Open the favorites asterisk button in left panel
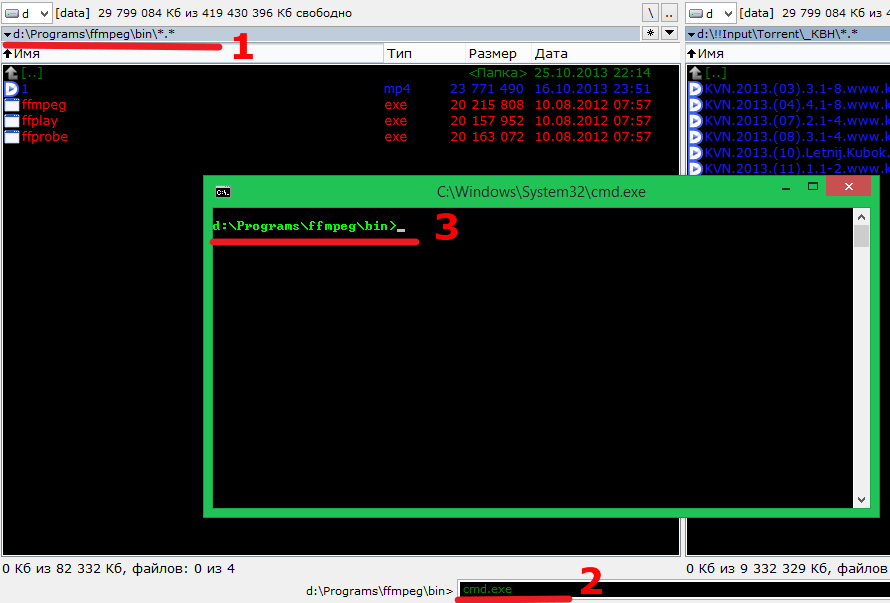 pyautogui.click(x=651, y=33)
